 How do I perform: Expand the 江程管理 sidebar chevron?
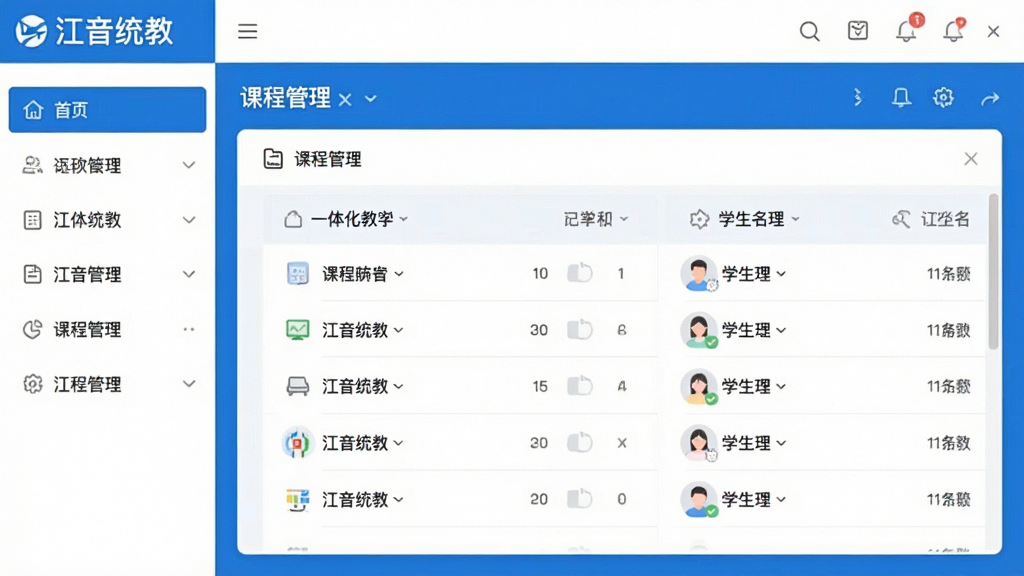189,384
